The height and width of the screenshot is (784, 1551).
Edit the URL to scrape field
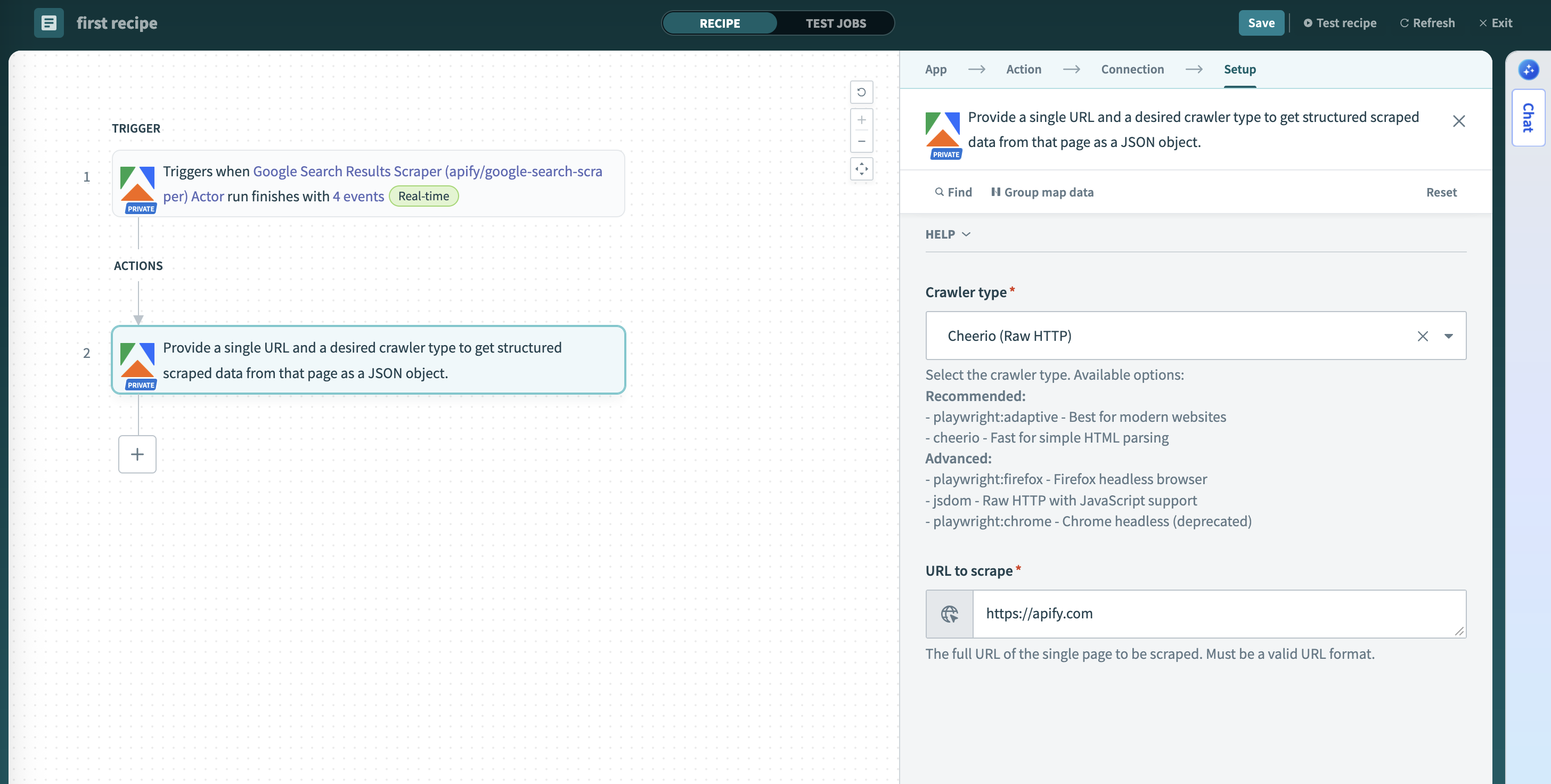(x=1204, y=614)
